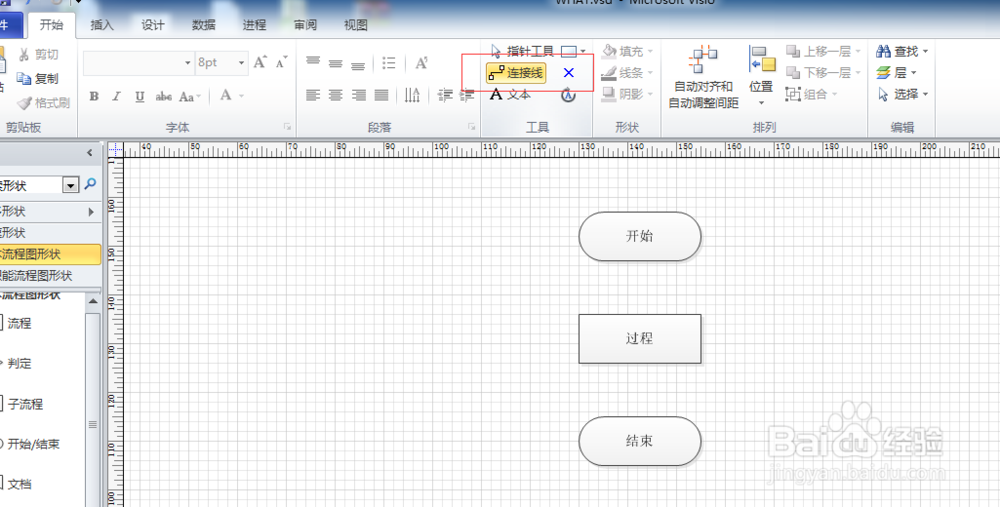Change text direction to vertical
1000x507 pixels.
(413, 95)
